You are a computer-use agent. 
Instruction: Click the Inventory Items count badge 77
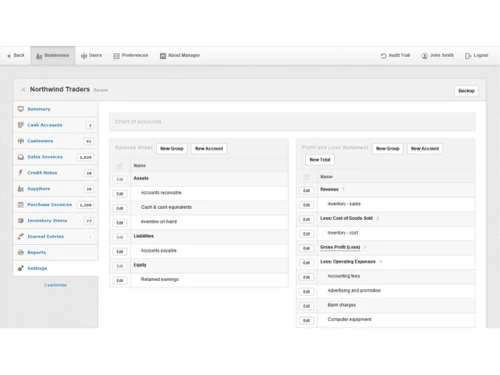89,221
